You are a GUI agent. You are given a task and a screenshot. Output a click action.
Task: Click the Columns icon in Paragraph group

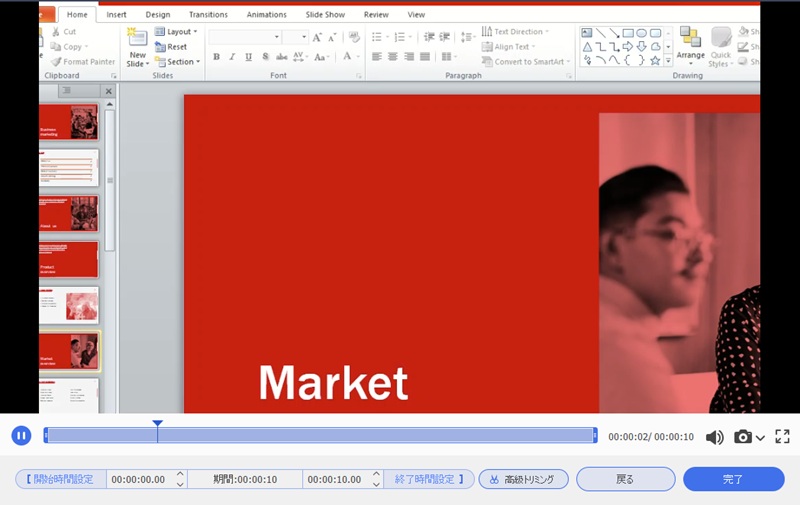coord(447,57)
